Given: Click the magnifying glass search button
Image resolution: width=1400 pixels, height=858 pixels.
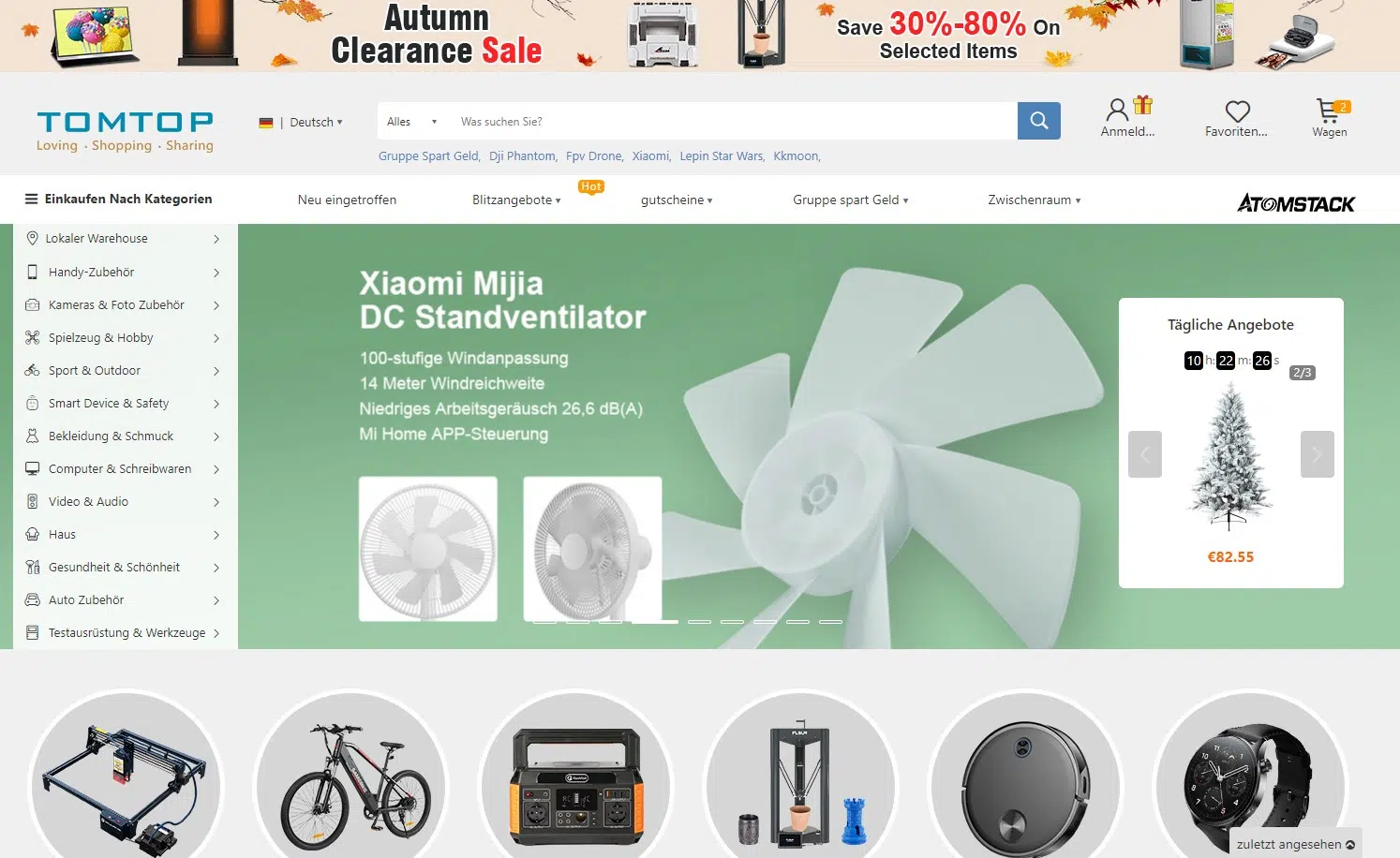Looking at the screenshot, I should coord(1038,121).
